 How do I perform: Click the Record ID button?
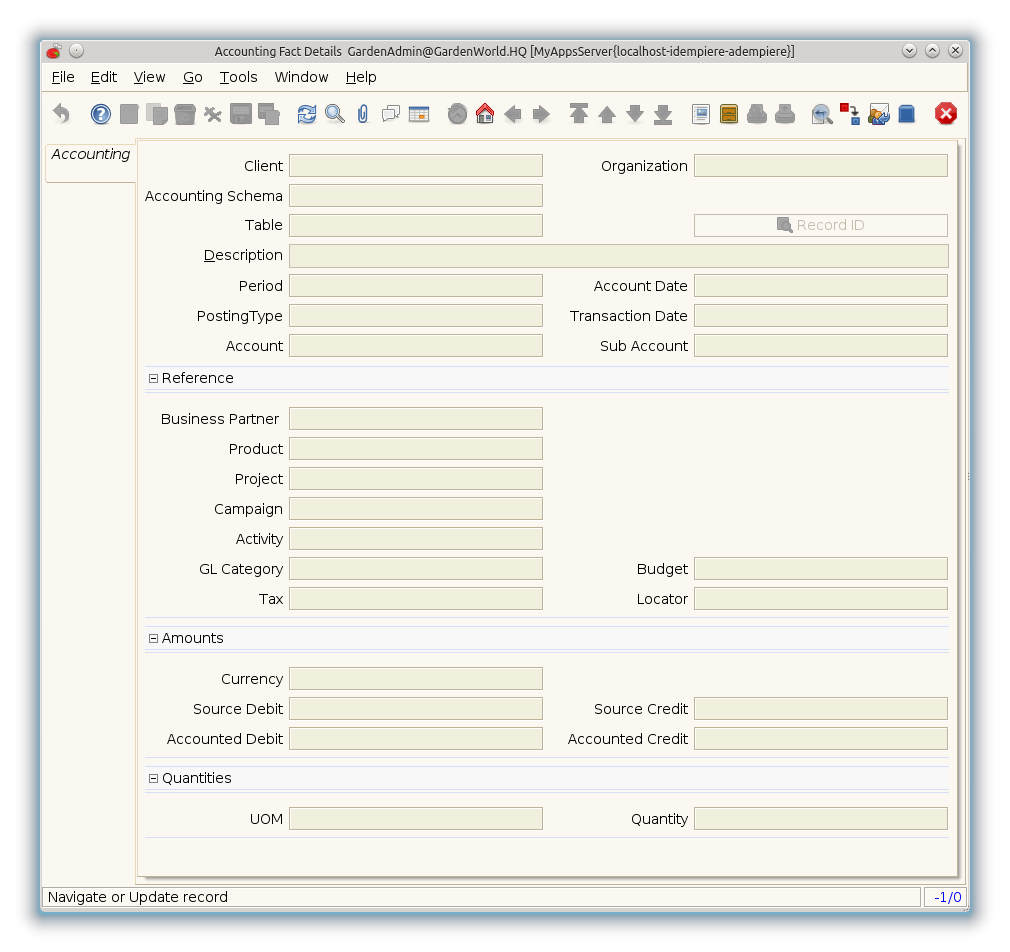820,225
